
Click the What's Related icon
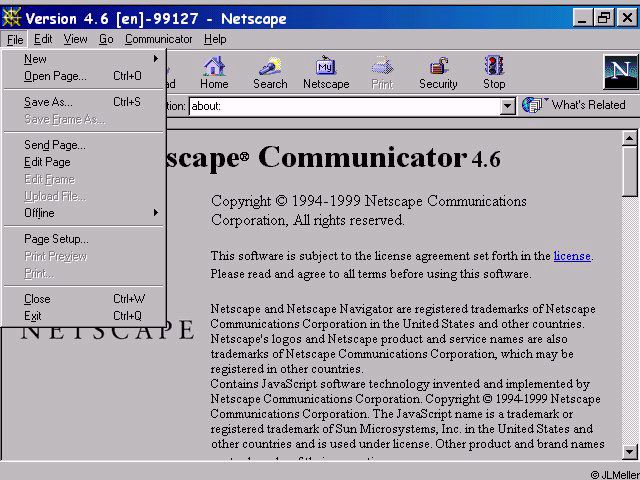tap(533, 105)
